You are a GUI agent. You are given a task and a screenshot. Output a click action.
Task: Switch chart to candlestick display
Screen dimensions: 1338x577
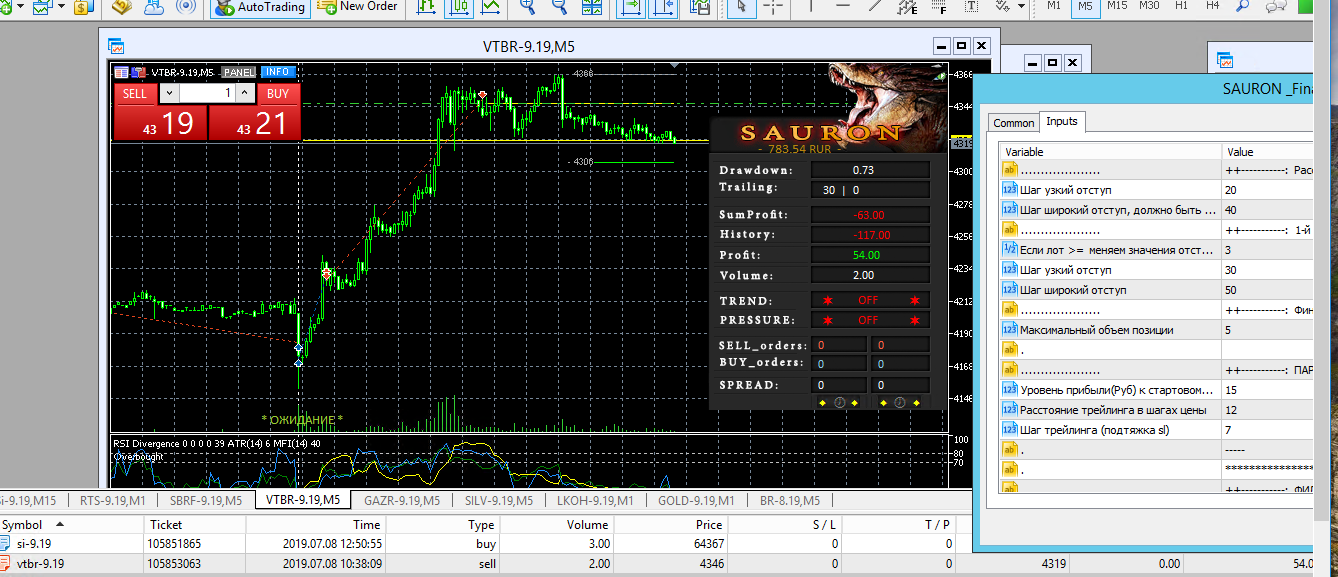click(459, 7)
